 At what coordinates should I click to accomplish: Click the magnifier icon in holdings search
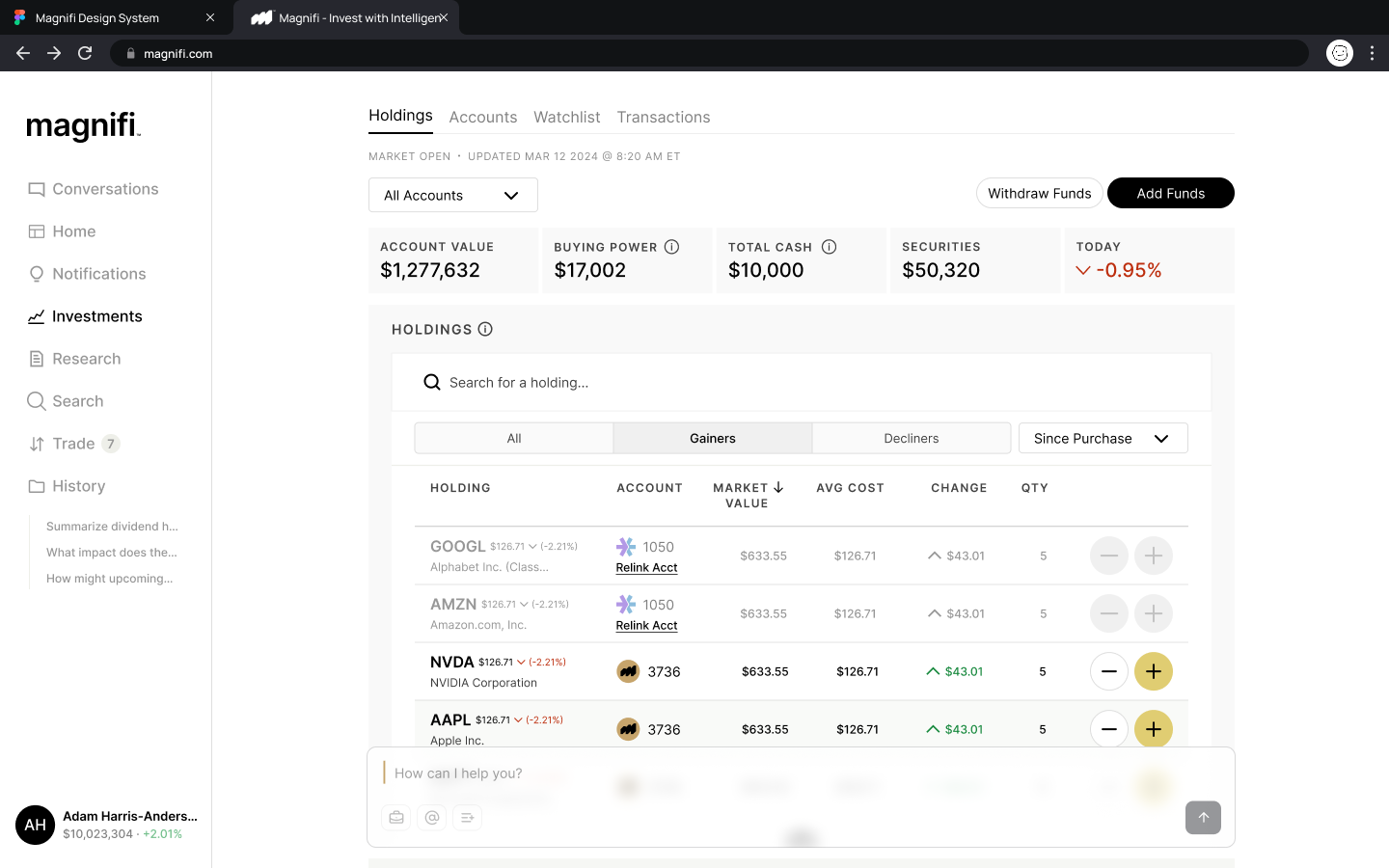(432, 383)
